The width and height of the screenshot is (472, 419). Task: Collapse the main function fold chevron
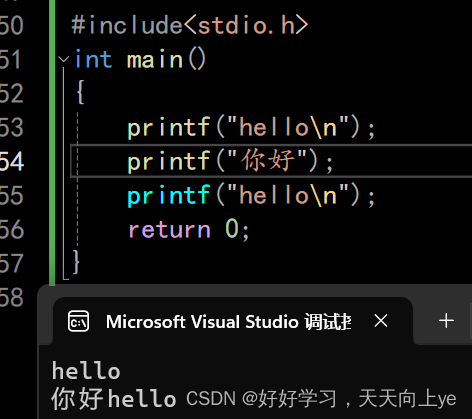(x=63, y=60)
